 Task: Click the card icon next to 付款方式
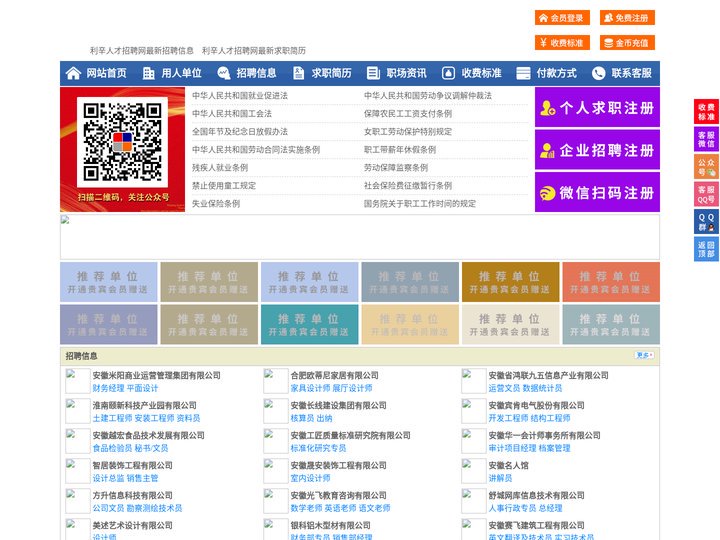coord(523,73)
